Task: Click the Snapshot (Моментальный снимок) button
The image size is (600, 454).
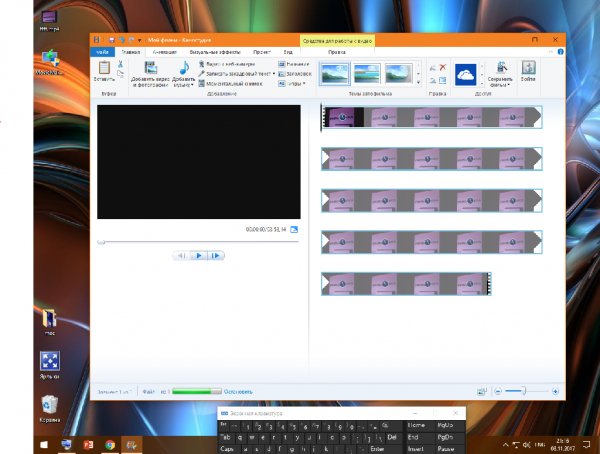Action: click(x=230, y=83)
